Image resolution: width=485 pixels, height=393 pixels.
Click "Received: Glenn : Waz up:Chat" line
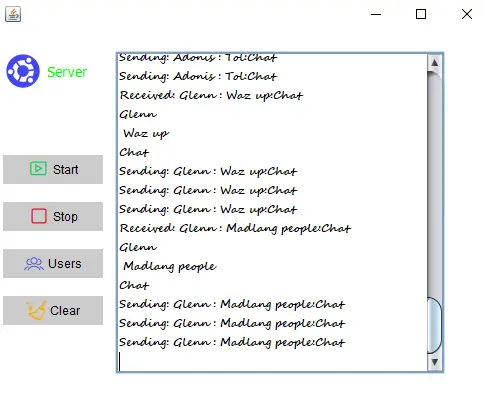tap(211, 95)
